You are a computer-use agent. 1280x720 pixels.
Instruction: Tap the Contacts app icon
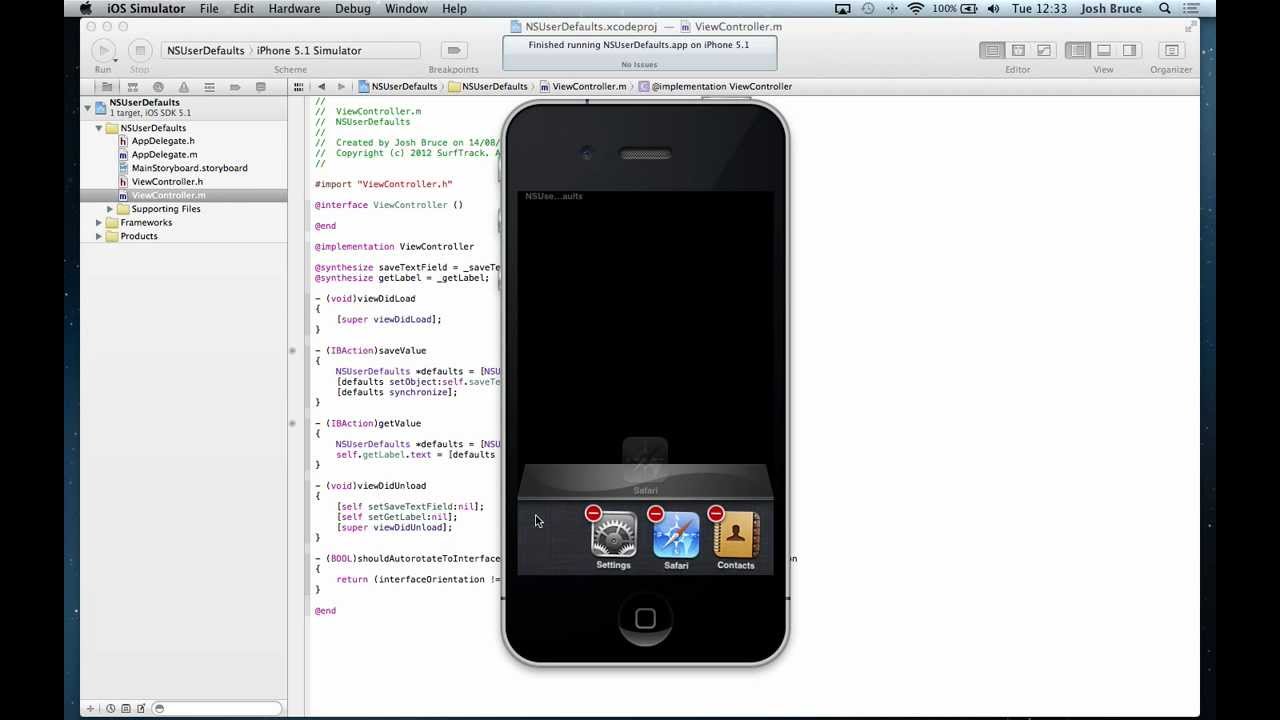tap(736, 535)
